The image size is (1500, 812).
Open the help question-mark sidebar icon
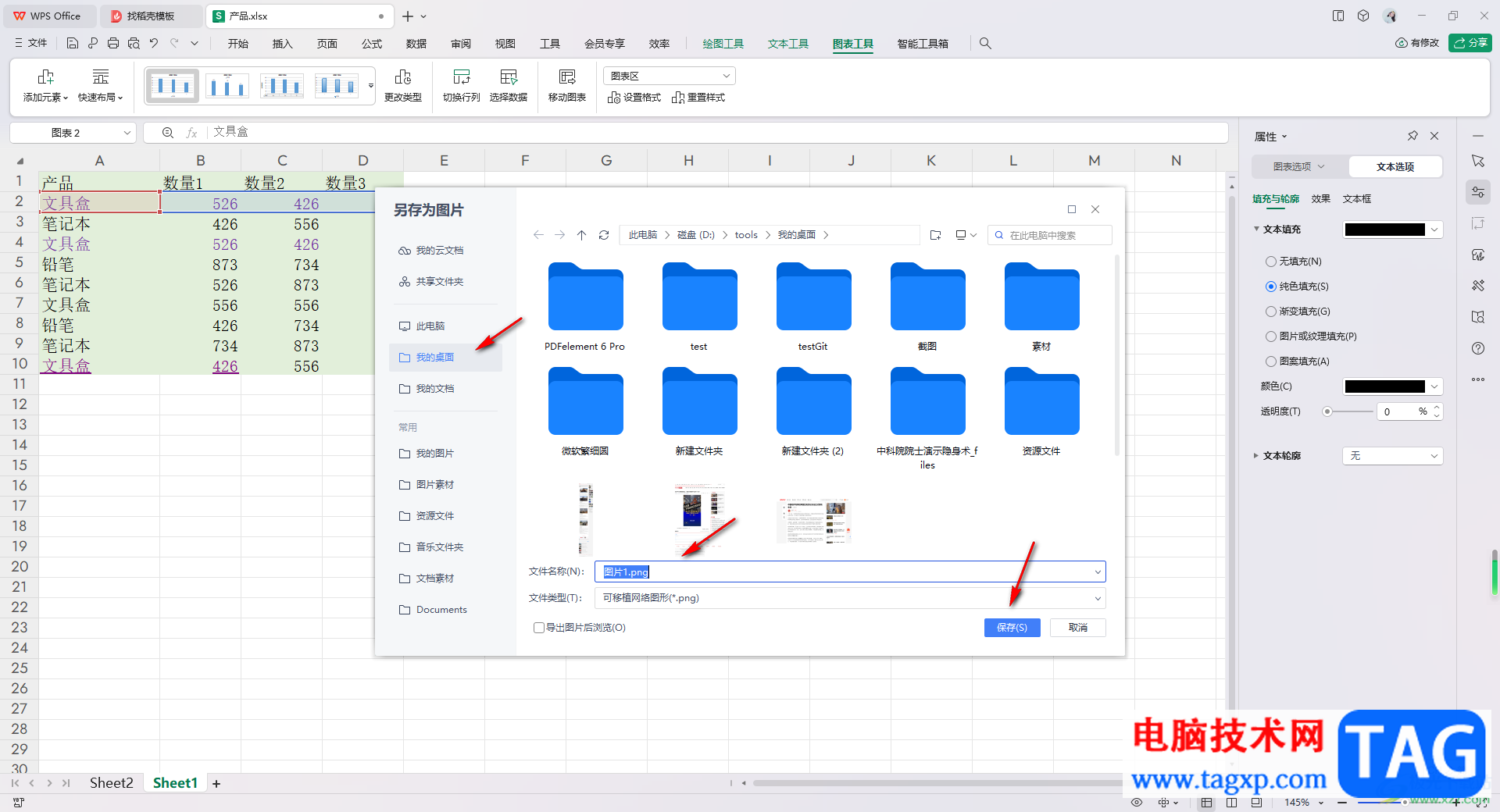click(x=1478, y=348)
